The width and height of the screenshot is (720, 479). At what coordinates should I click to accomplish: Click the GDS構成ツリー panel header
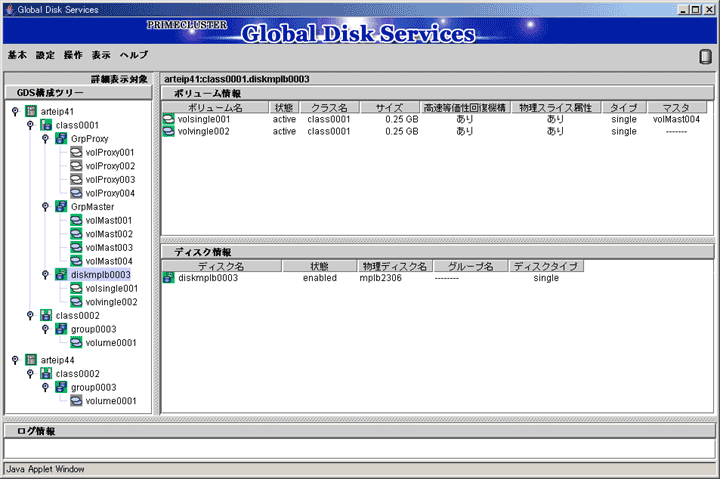(x=78, y=93)
